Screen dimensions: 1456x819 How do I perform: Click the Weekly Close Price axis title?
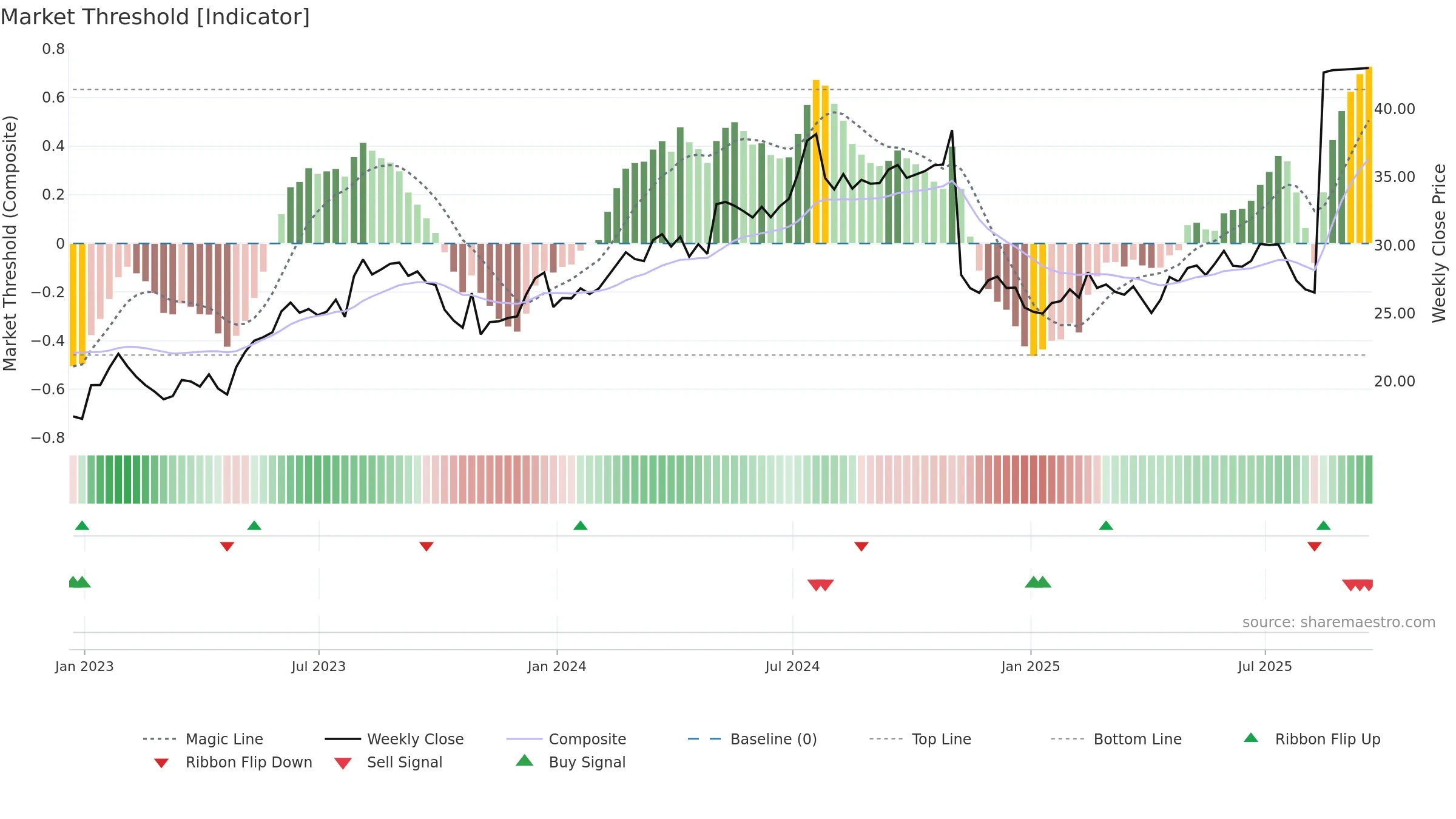coord(1439,243)
